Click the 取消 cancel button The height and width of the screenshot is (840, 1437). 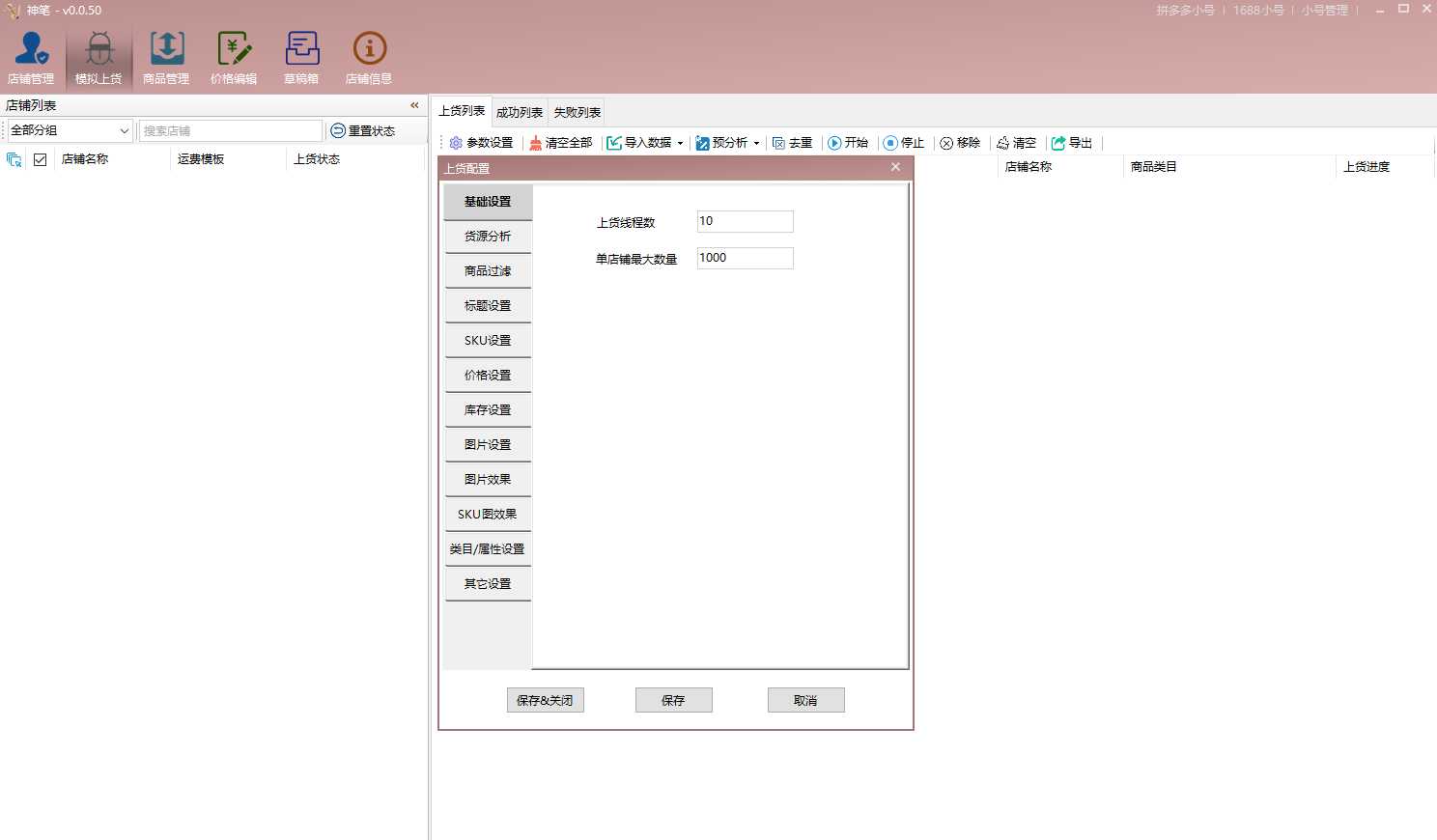[805, 700]
